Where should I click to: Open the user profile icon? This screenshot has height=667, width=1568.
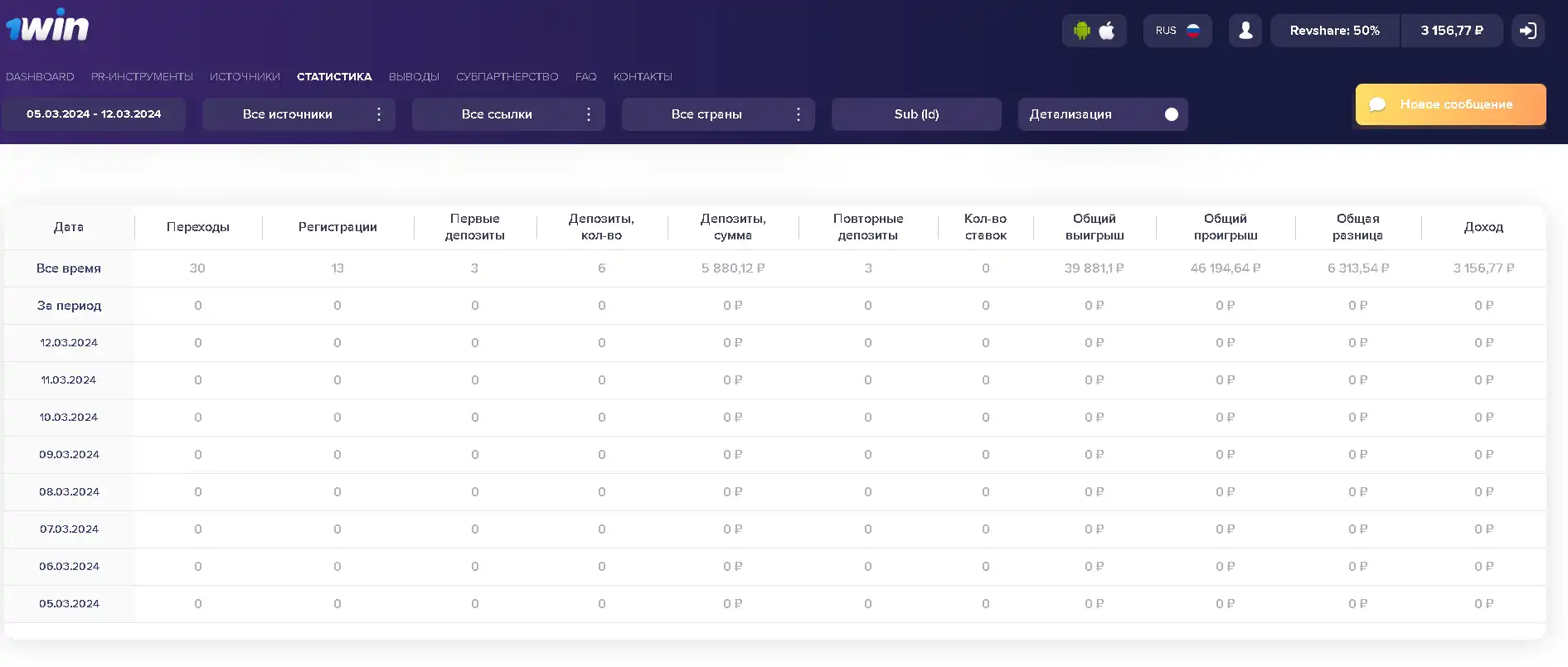[x=1245, y=31]
